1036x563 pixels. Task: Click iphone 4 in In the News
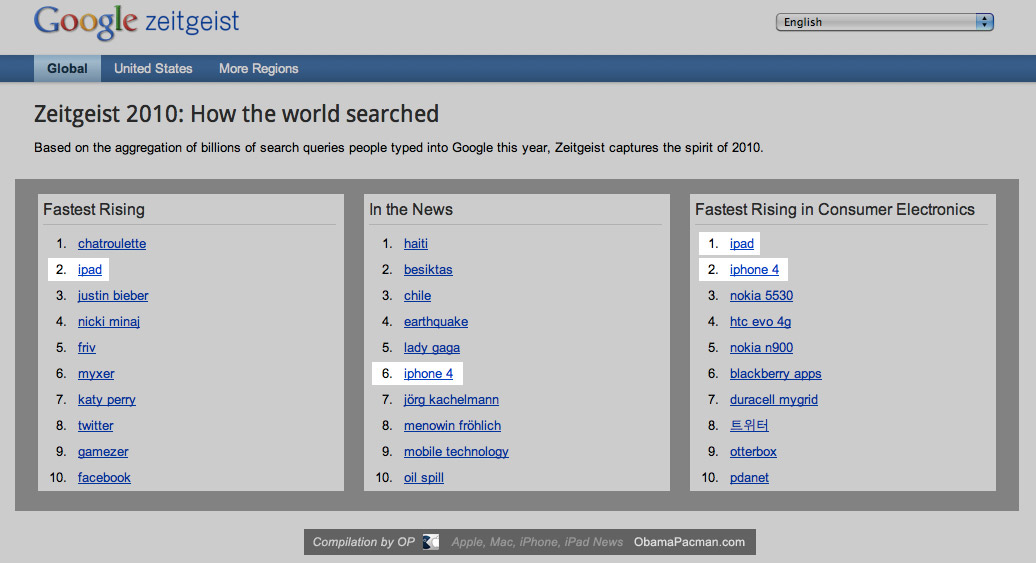(x=428, y=374)
